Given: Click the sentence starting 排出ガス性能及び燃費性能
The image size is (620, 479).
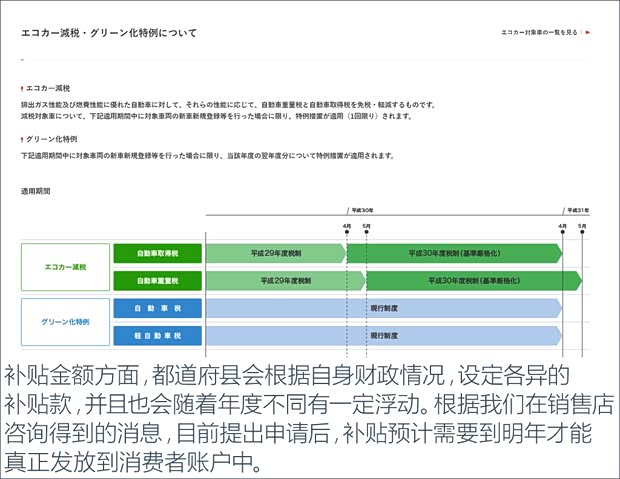Looking at the screenshot, I should (x=229, y=105).
